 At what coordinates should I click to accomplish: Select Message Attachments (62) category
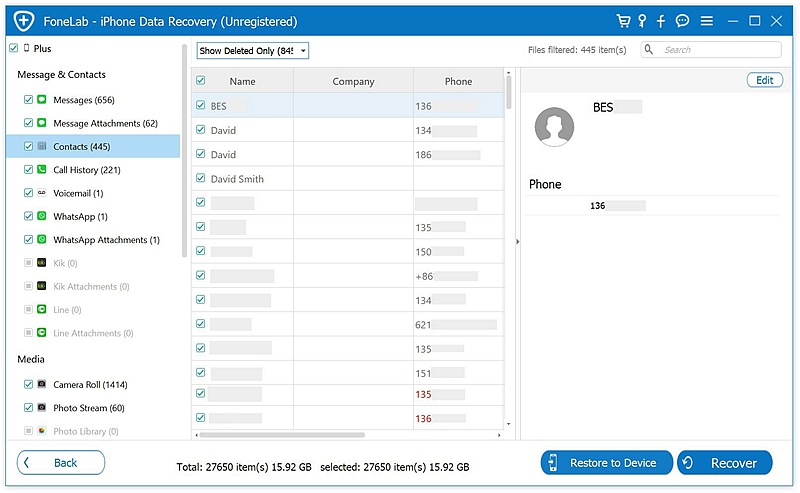pyautogui.click(x=106, y=124)
